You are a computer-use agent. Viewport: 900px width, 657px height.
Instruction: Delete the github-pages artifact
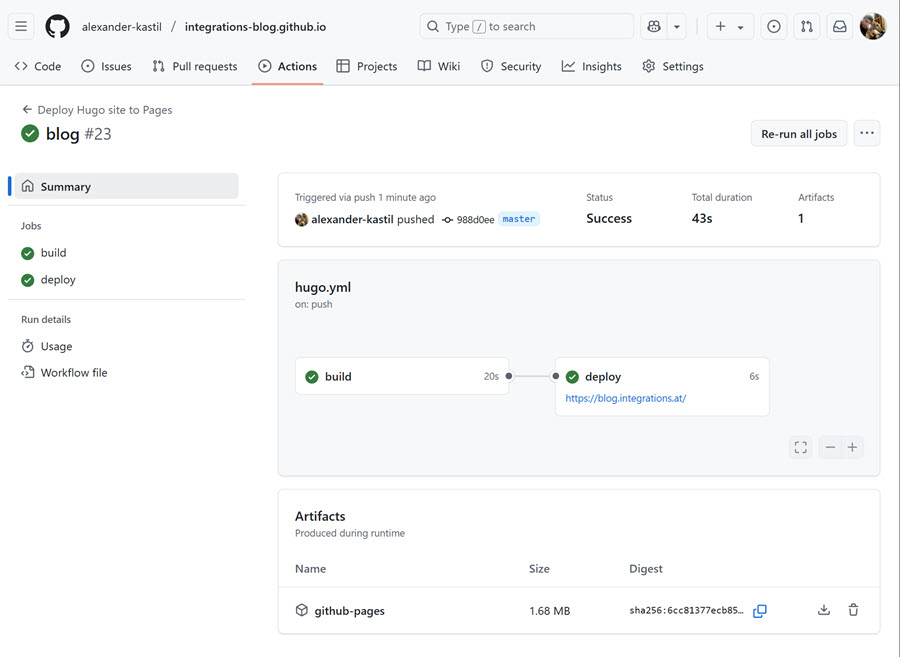[854, 611]
